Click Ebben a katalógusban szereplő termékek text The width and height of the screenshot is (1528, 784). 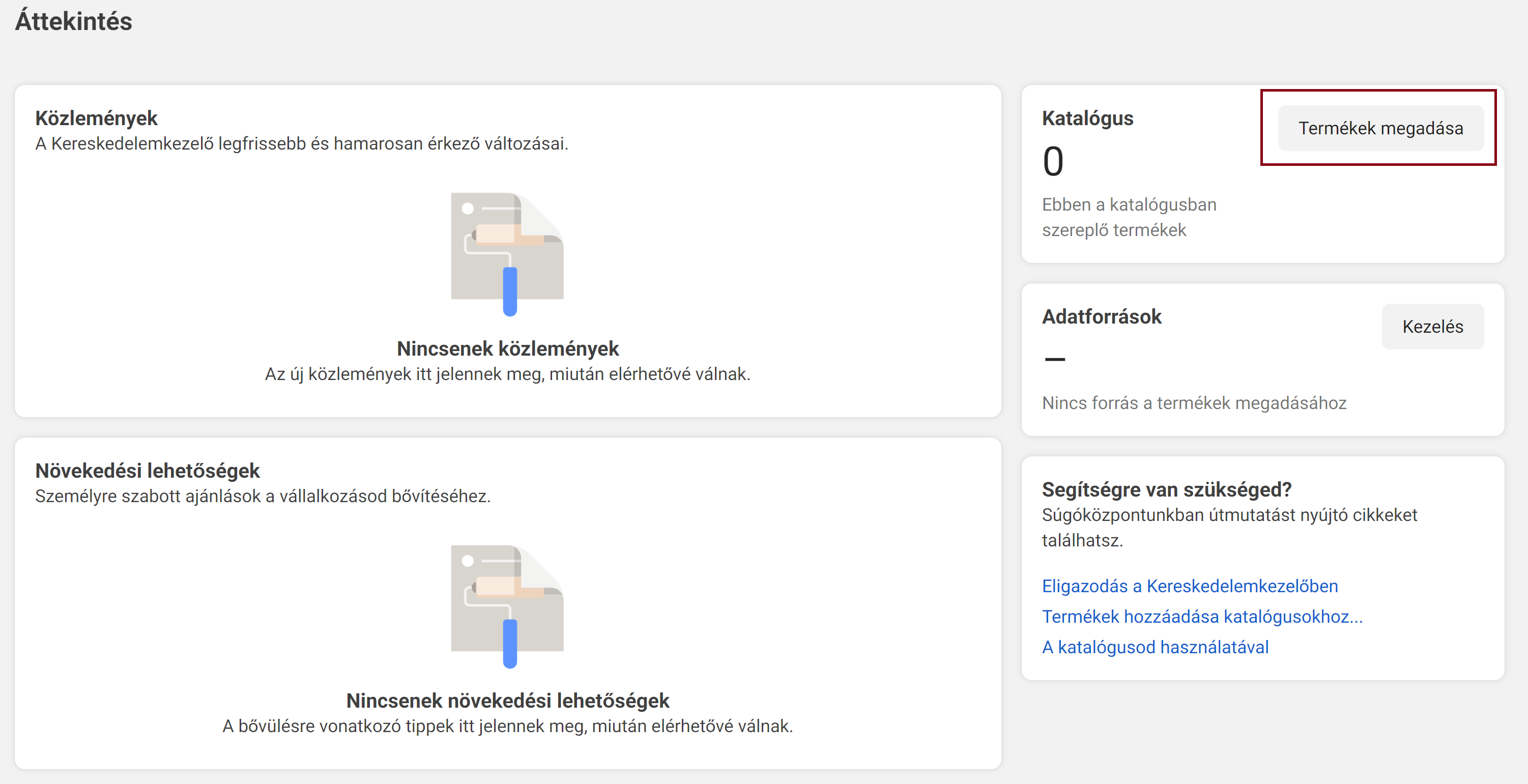pos(1129,217)
